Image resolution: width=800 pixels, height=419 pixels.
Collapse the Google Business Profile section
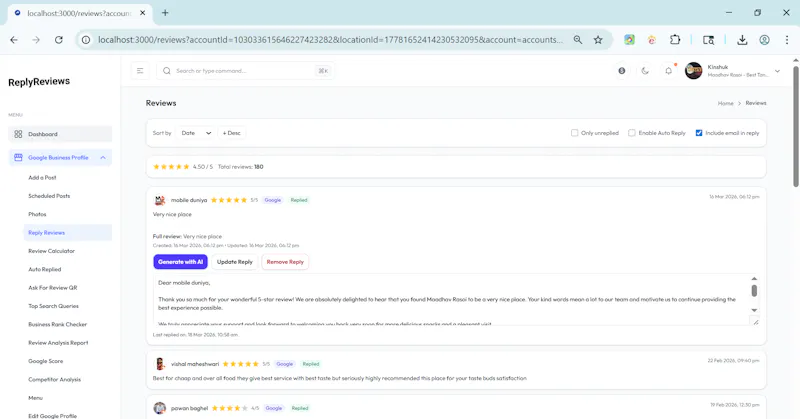point(103,158)
